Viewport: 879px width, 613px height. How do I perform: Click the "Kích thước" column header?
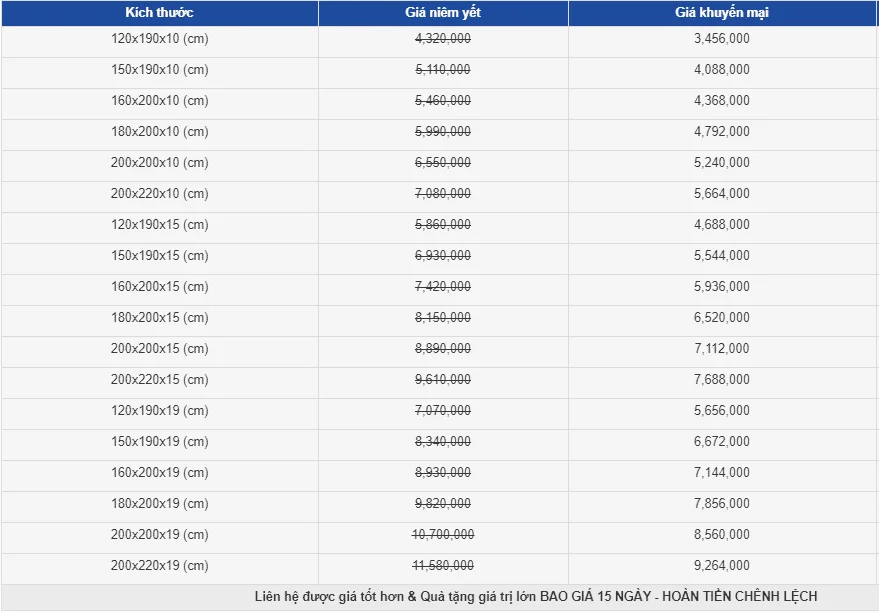coord(159,13)
